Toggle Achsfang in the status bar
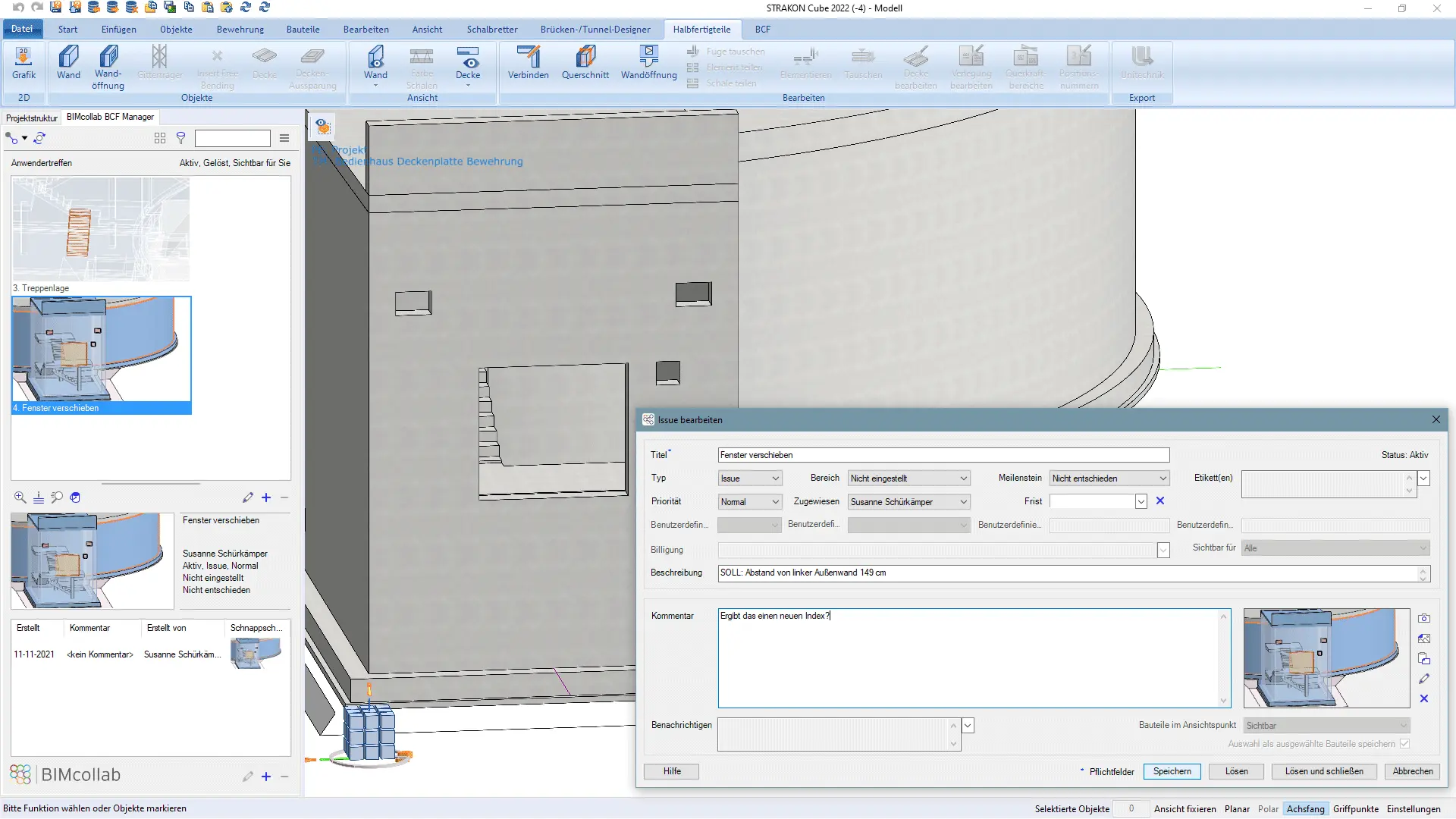 (1305, 809)
